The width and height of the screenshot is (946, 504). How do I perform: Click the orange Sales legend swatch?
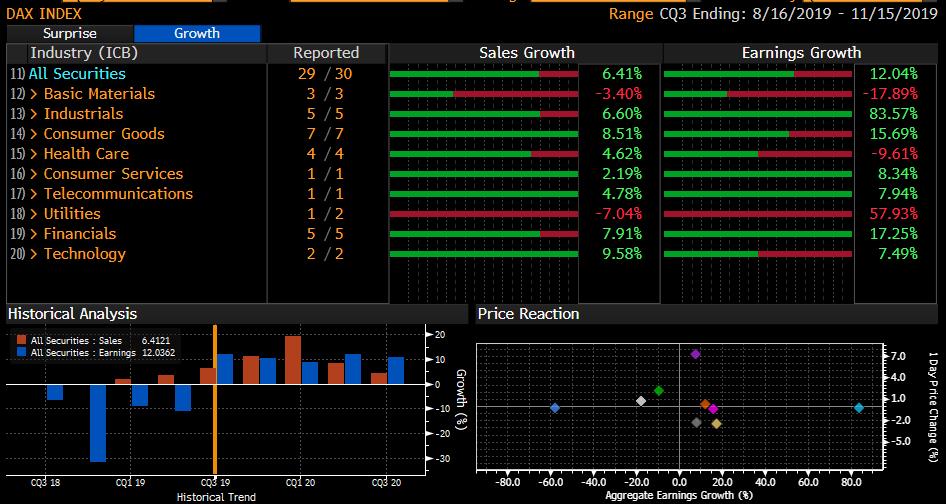click(23, 341)
